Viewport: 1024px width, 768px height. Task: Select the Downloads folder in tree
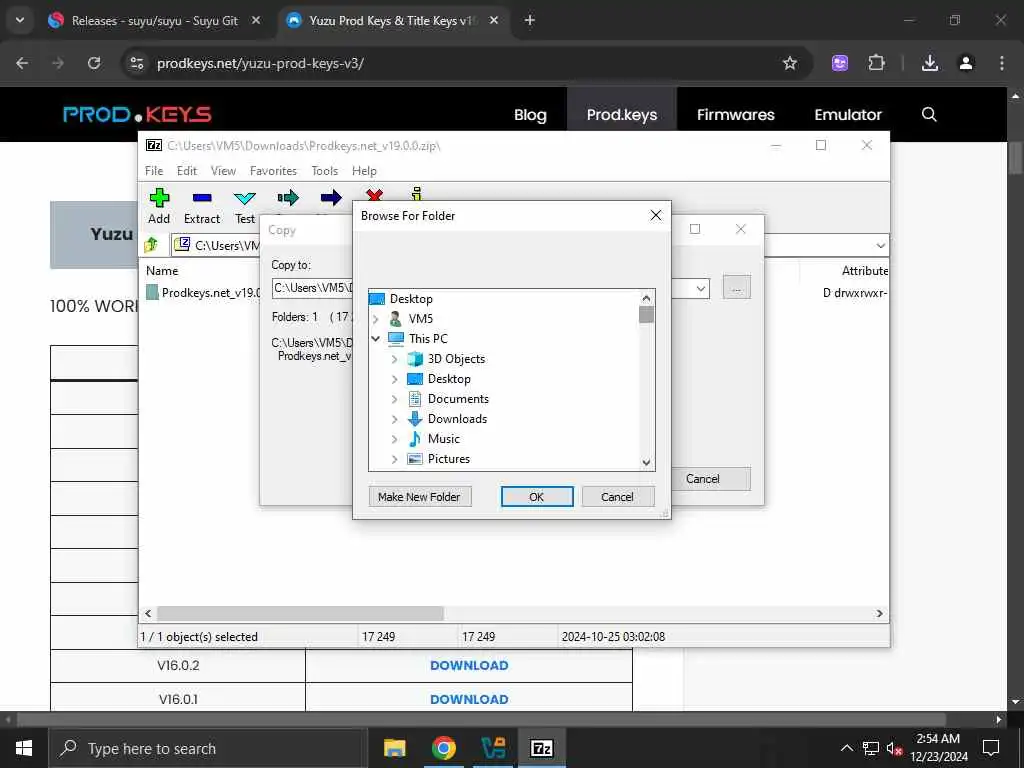[457, 419]
